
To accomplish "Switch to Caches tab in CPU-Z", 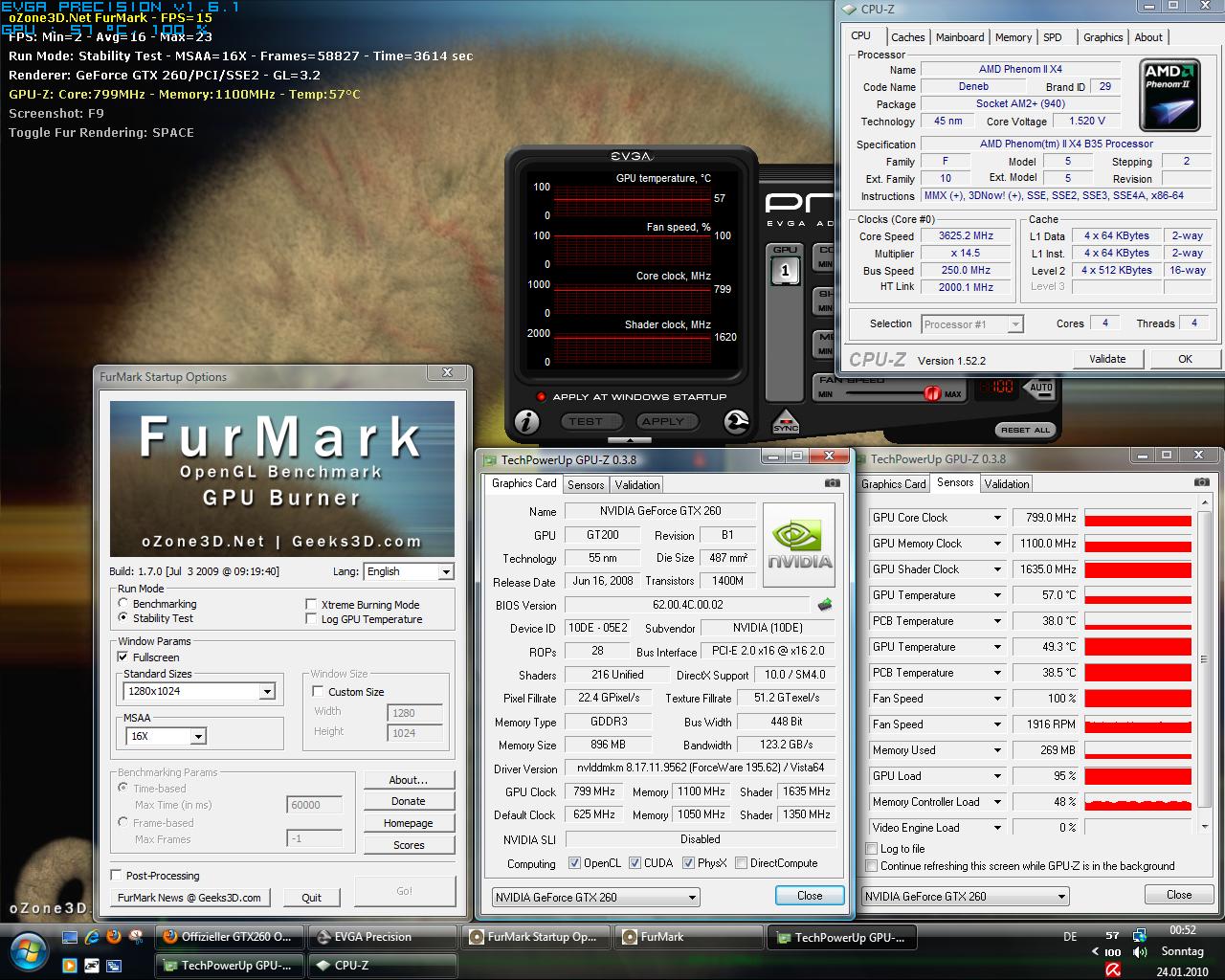I will (x=907, y=37).
